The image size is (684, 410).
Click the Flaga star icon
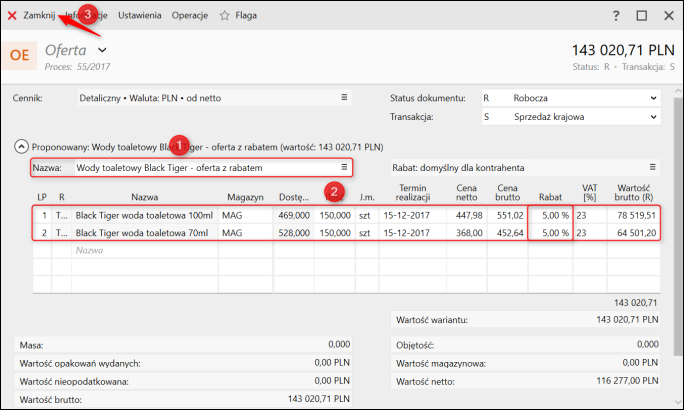(225, 16)
